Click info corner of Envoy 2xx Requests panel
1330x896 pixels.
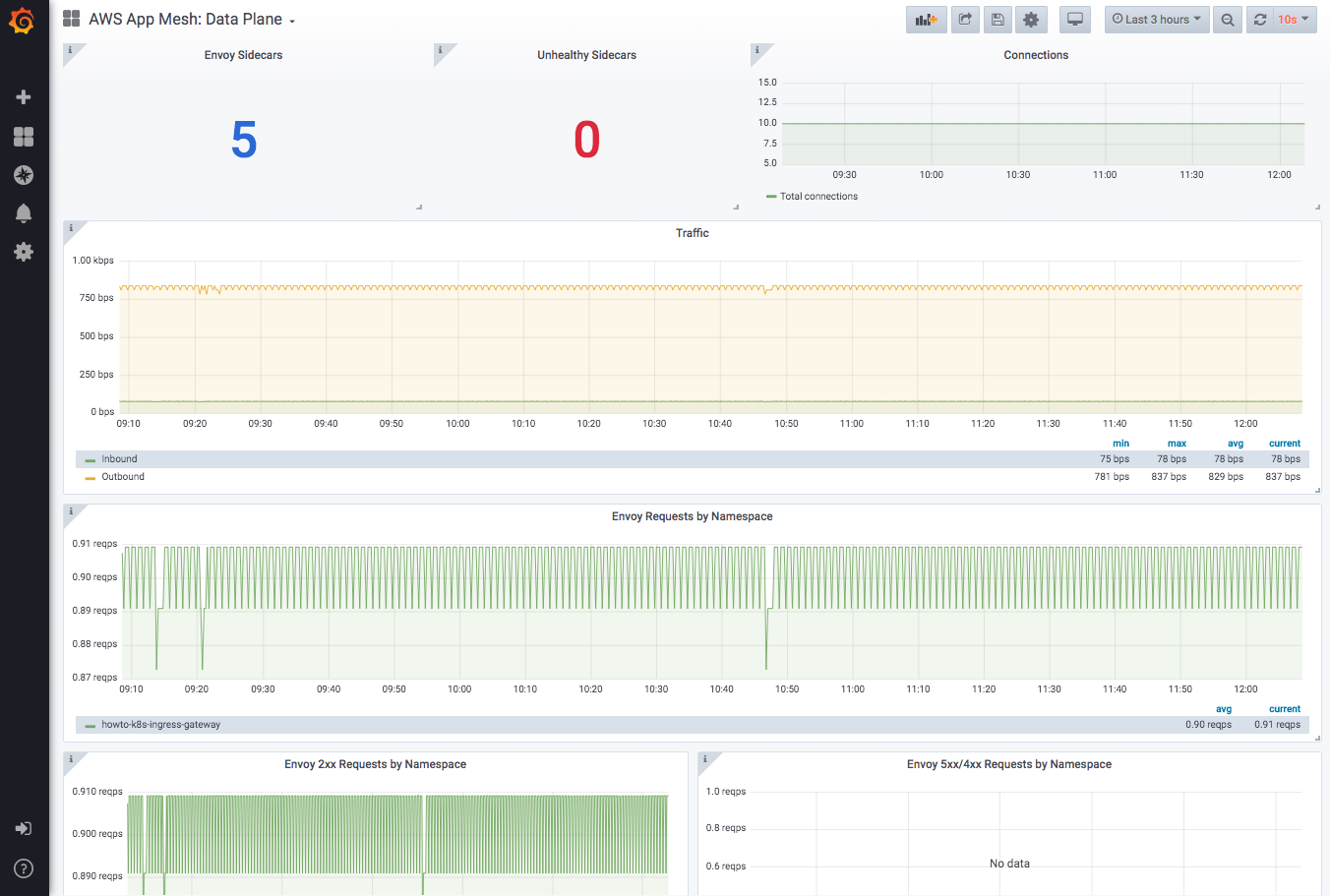tap(71, 760)
